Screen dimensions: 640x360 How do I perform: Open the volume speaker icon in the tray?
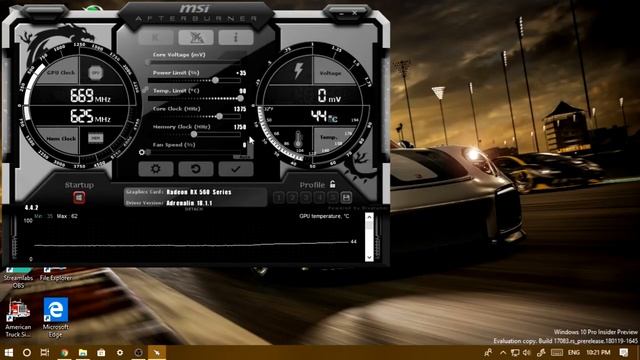(x=527, y=352)
